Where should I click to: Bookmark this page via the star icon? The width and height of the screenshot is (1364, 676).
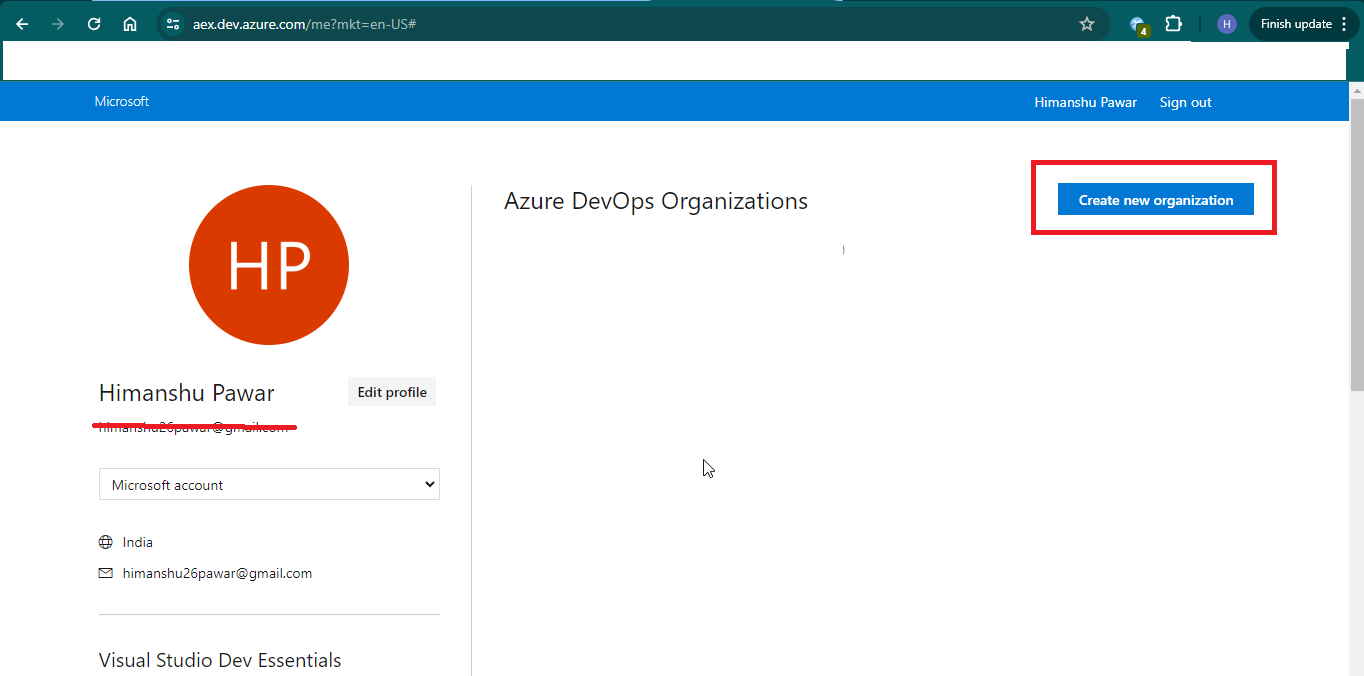click(x=1087, y=23)
